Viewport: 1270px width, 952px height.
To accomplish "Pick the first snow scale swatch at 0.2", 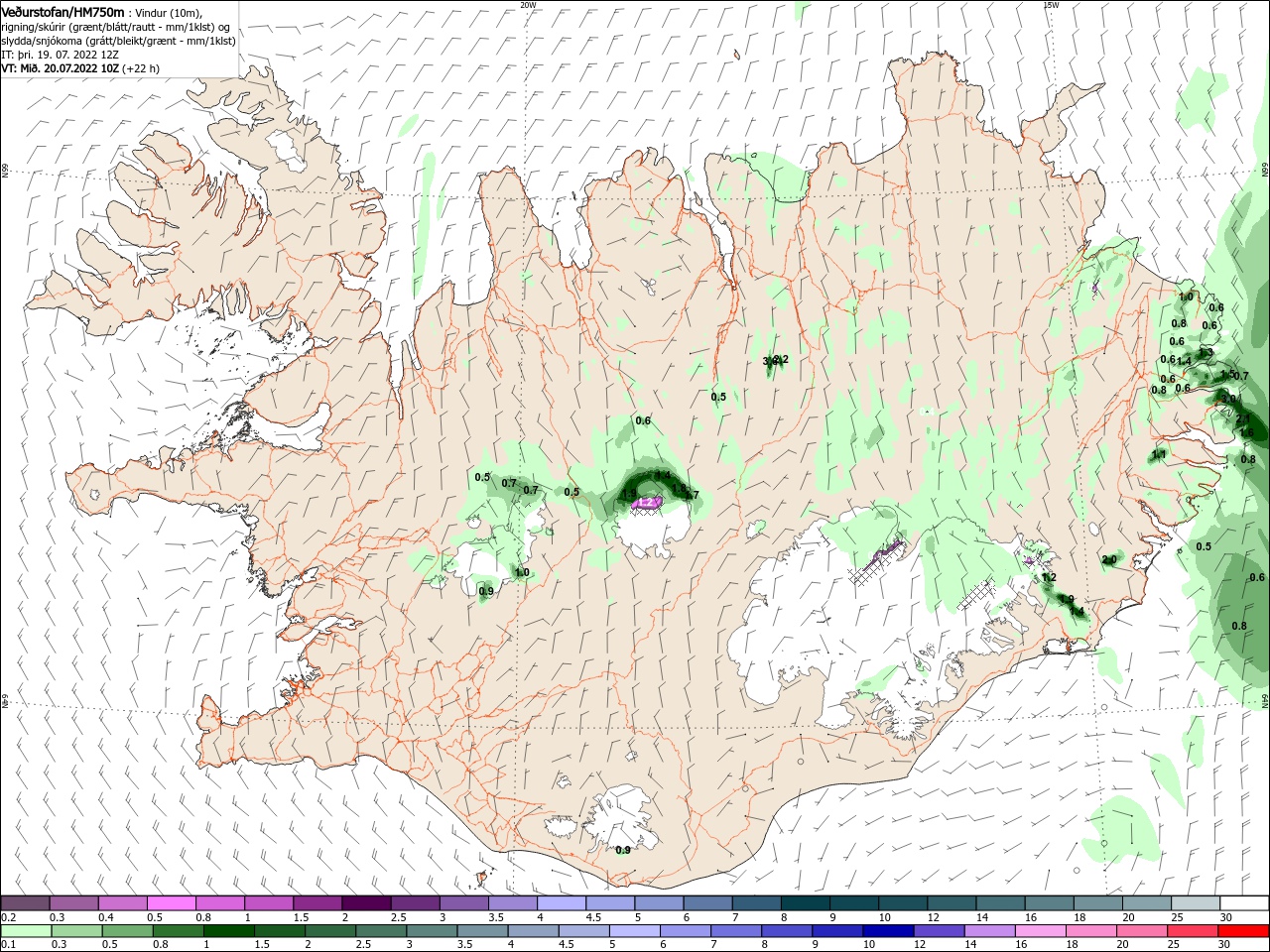I will (x=25, y=903).
